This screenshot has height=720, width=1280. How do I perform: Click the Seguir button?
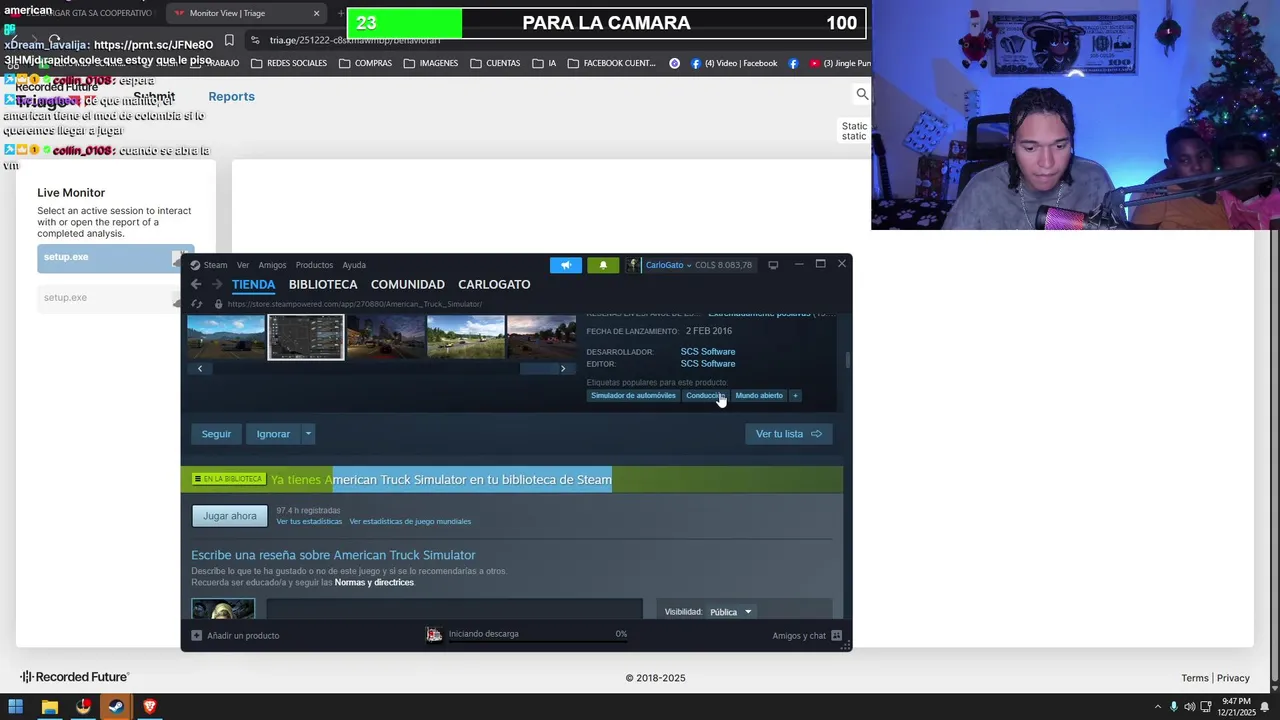[x=216, y=434]
